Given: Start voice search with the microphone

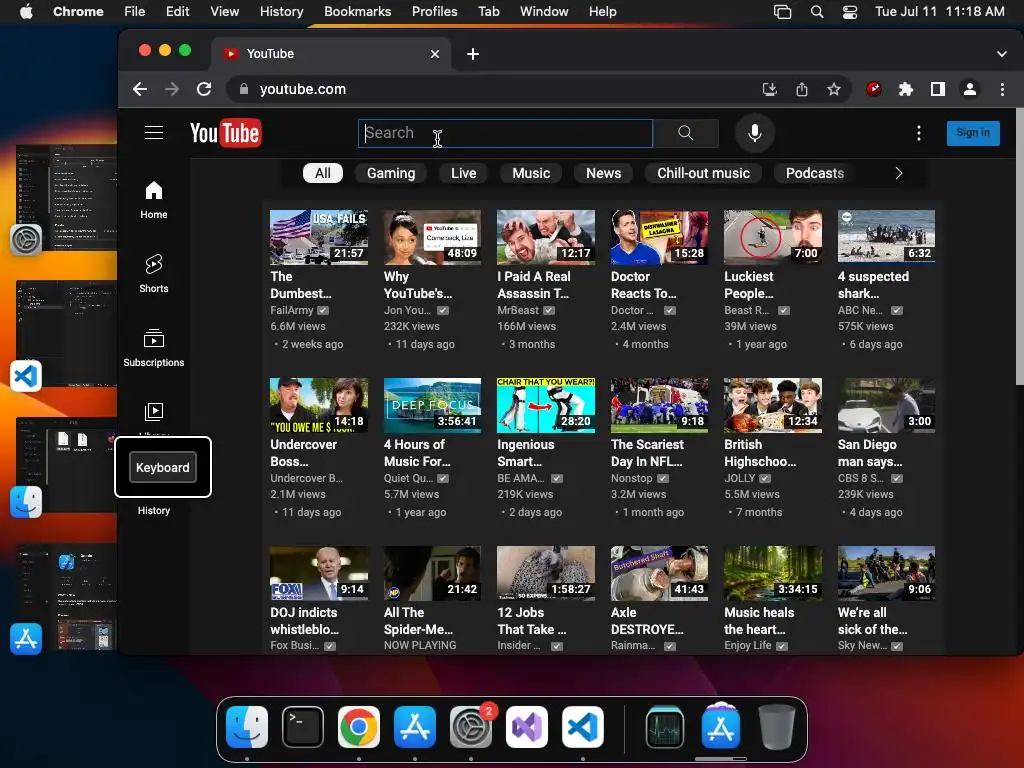Looking at the screenshot, I should tap(754, 133).
